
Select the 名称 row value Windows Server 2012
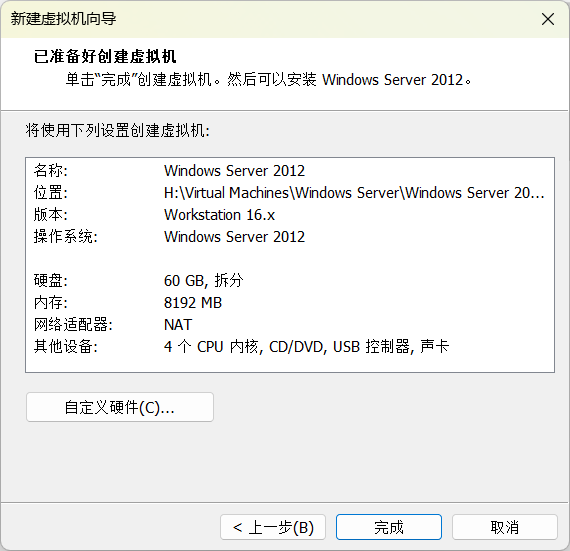click(x=234, y=171)
